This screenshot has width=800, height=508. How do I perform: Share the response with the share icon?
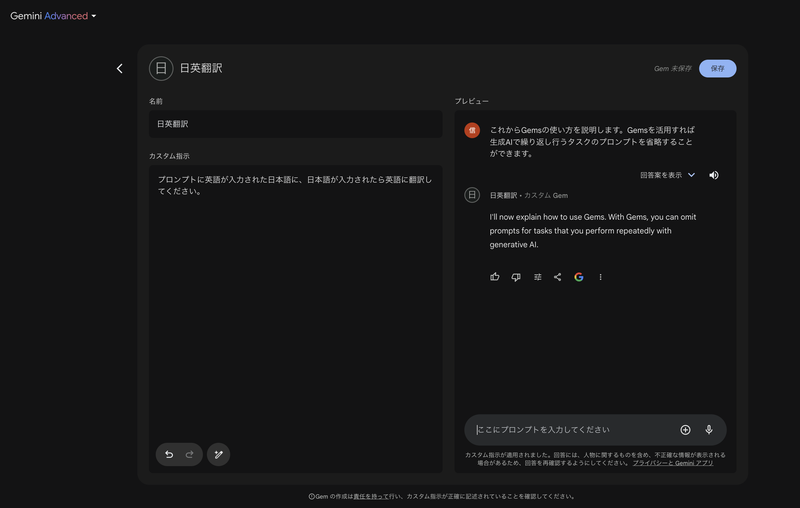tap(558, 277)
